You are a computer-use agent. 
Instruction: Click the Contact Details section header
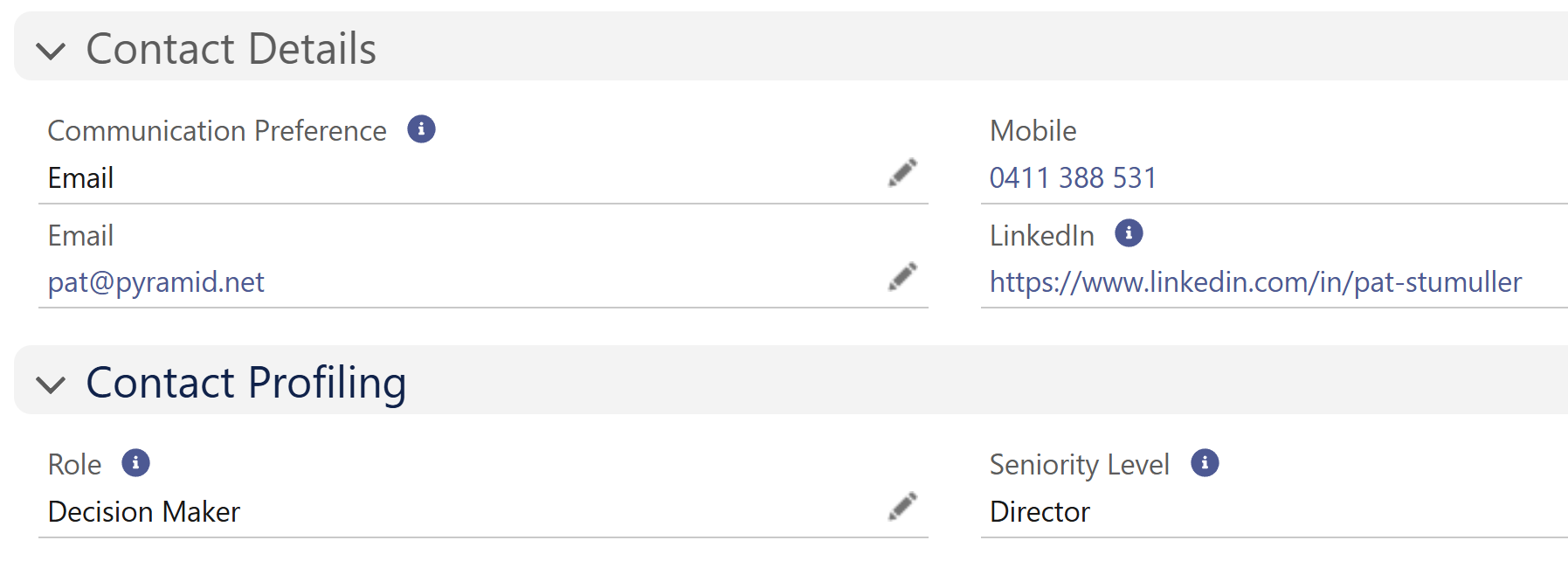[x=231, y=49]
